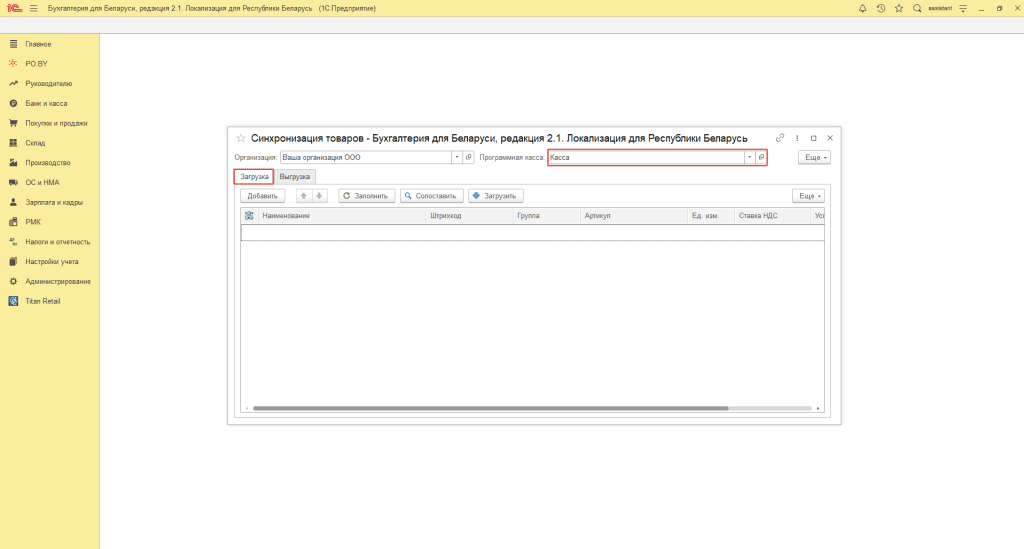Image resolution: width=1024 pixels, height=549 pixels.
Task: Click Налоги и отчетность icon in sidebar
Action: pyautogui.click(x=13, y=242)
